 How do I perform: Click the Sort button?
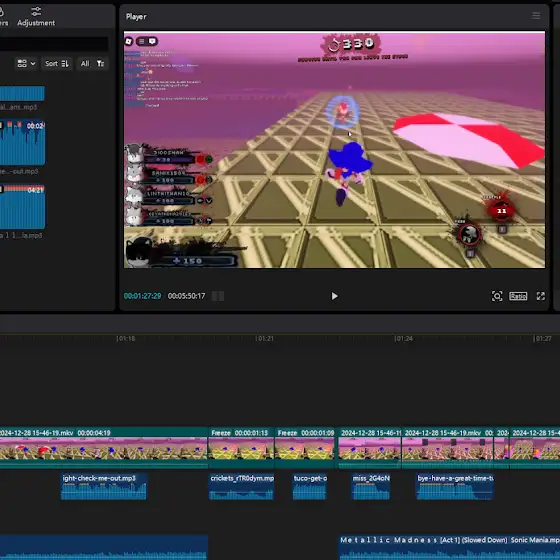point(57,64)
